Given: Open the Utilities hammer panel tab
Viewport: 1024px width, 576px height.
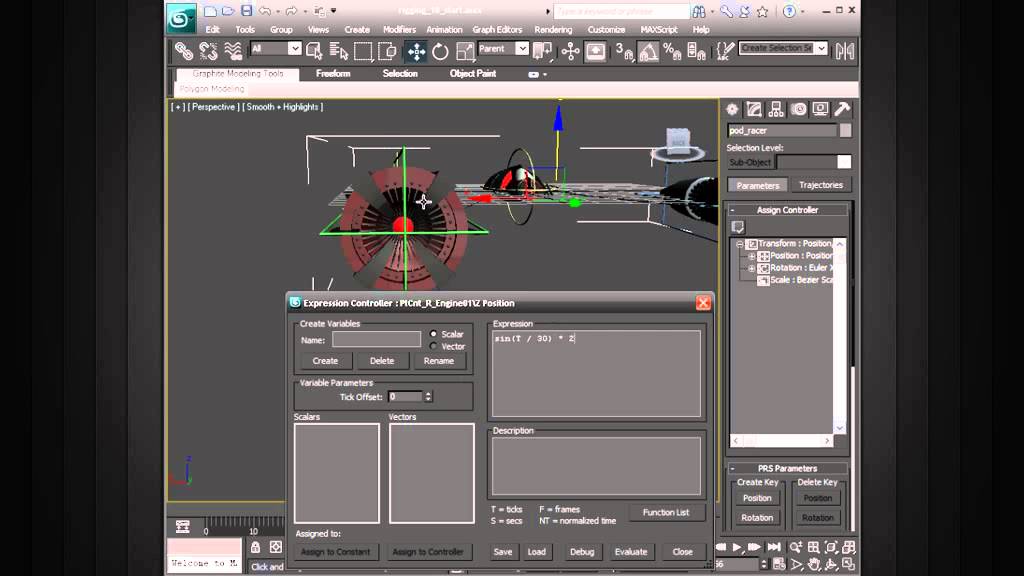Looking at the screenshot, I should click(842, 109).
